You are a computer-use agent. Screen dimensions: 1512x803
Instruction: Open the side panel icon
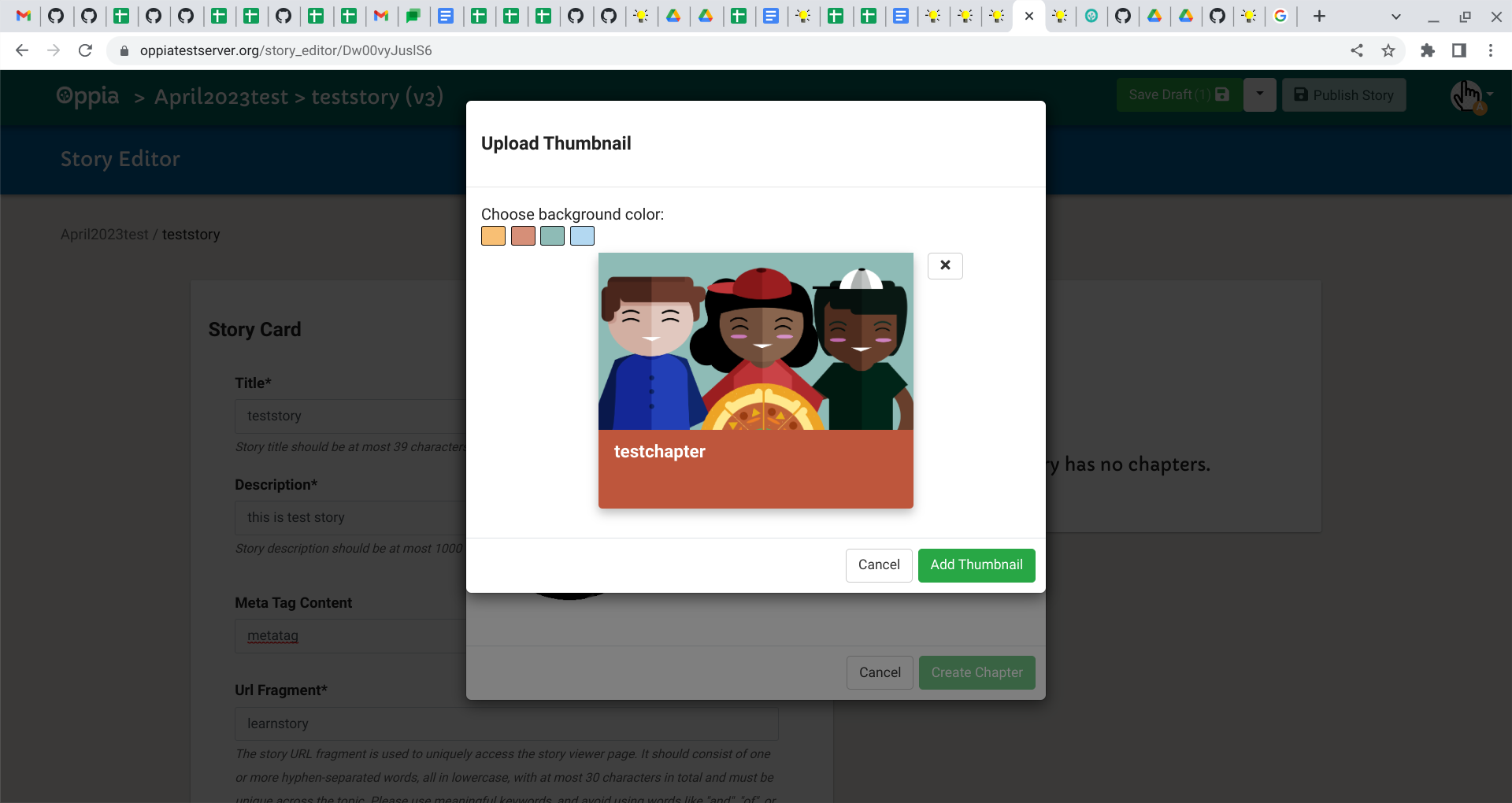[x=1459, y=50]
